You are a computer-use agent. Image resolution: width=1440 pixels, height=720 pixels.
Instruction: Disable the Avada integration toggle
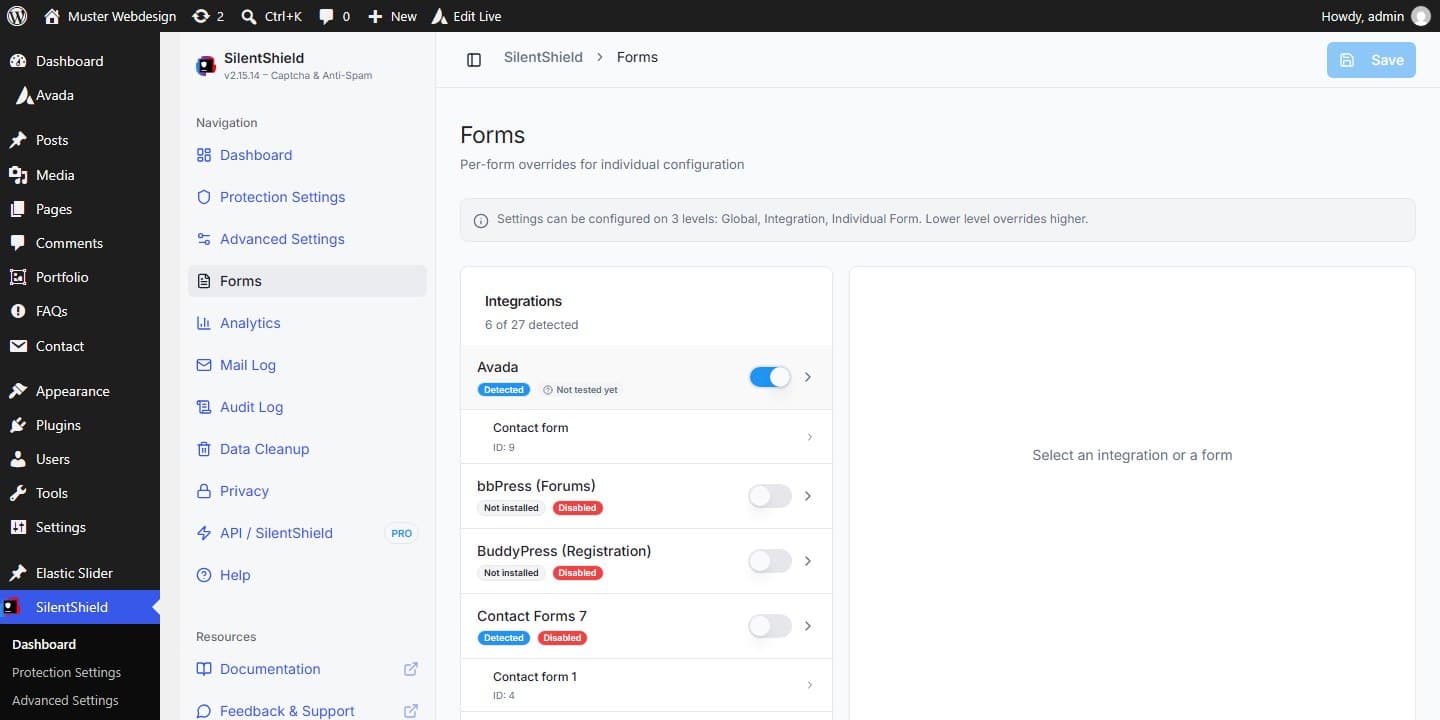pos(770,377)
